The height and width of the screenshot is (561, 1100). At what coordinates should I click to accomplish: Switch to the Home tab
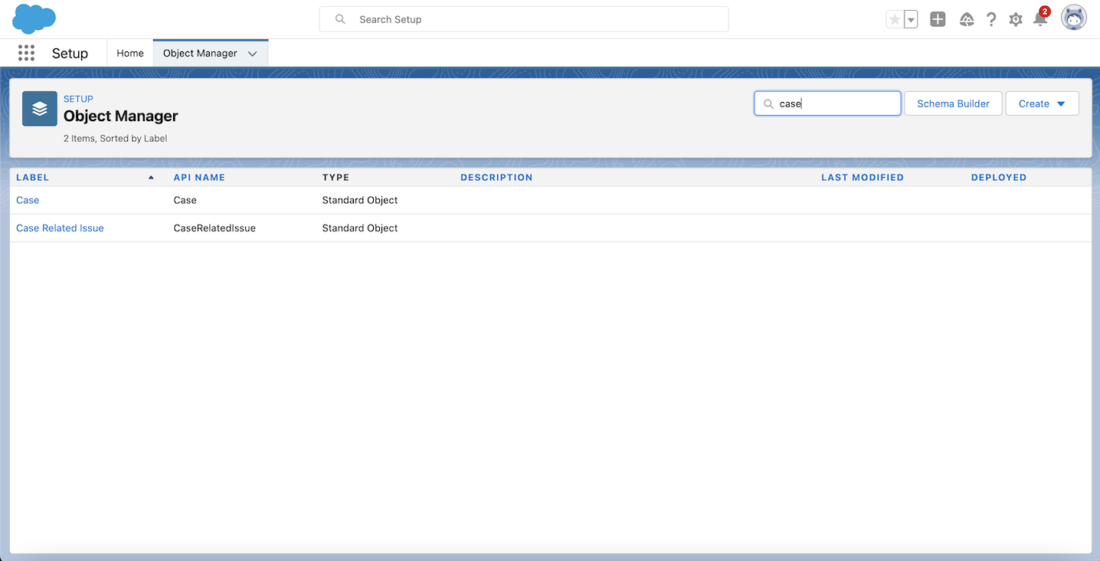point(130,53)
